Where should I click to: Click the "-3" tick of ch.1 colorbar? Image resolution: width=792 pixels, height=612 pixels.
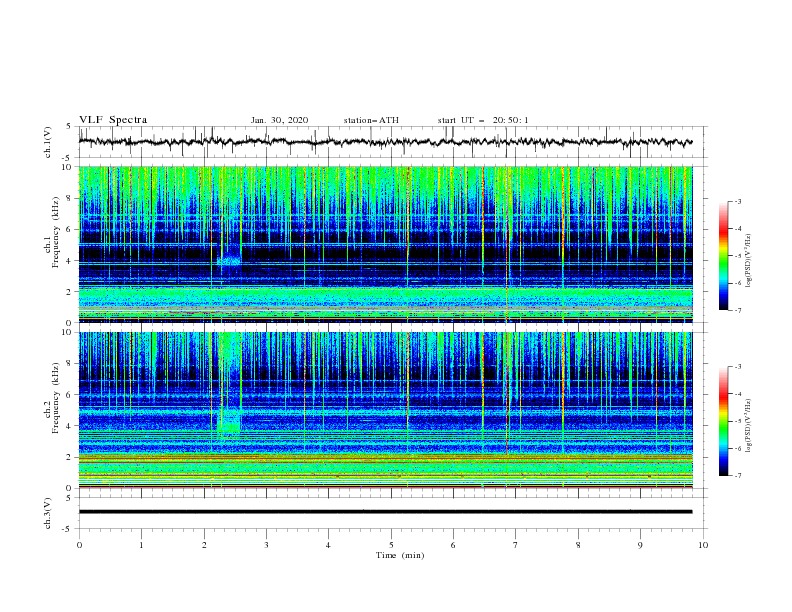[738, 201]
